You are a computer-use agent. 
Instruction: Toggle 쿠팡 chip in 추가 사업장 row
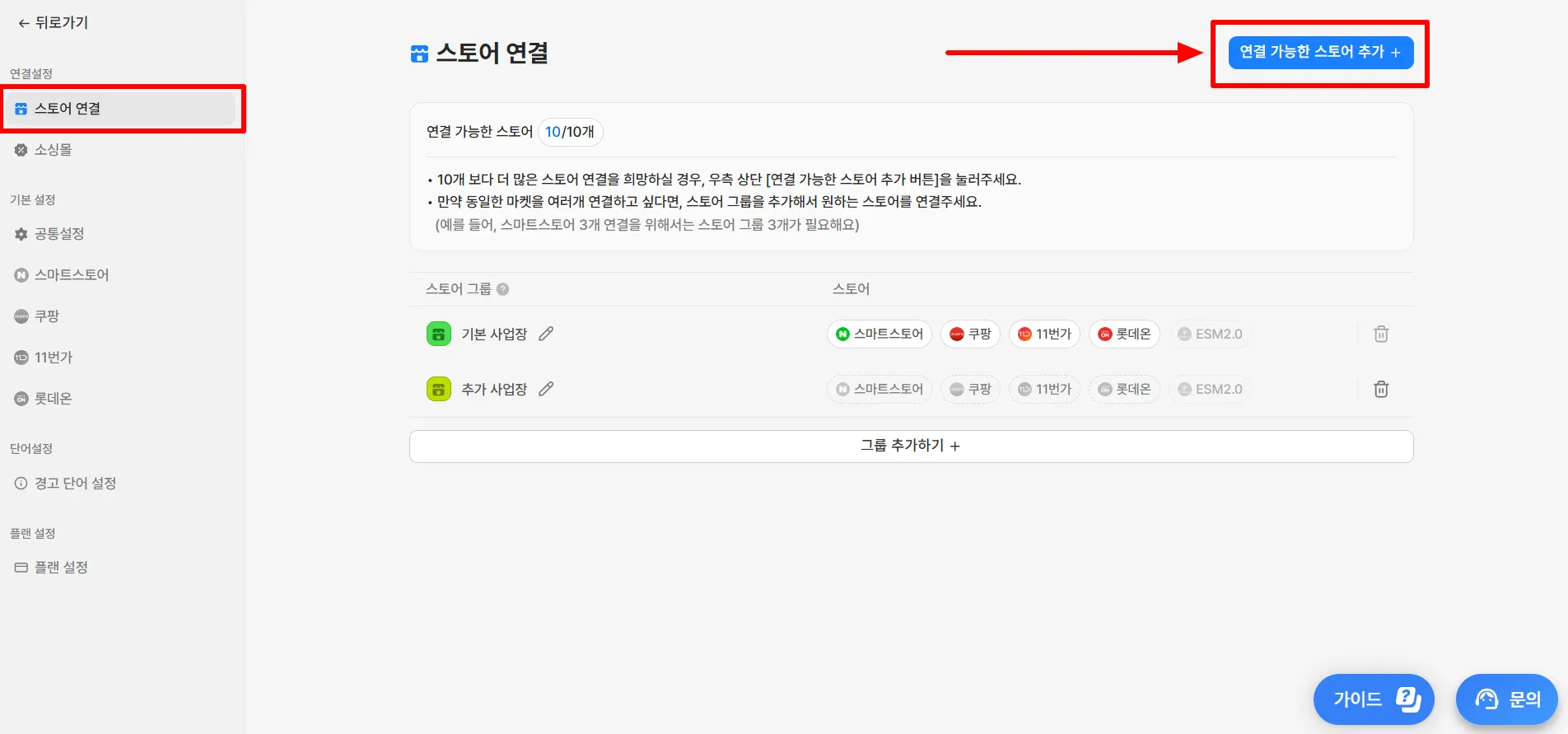(x=970, y=389)
